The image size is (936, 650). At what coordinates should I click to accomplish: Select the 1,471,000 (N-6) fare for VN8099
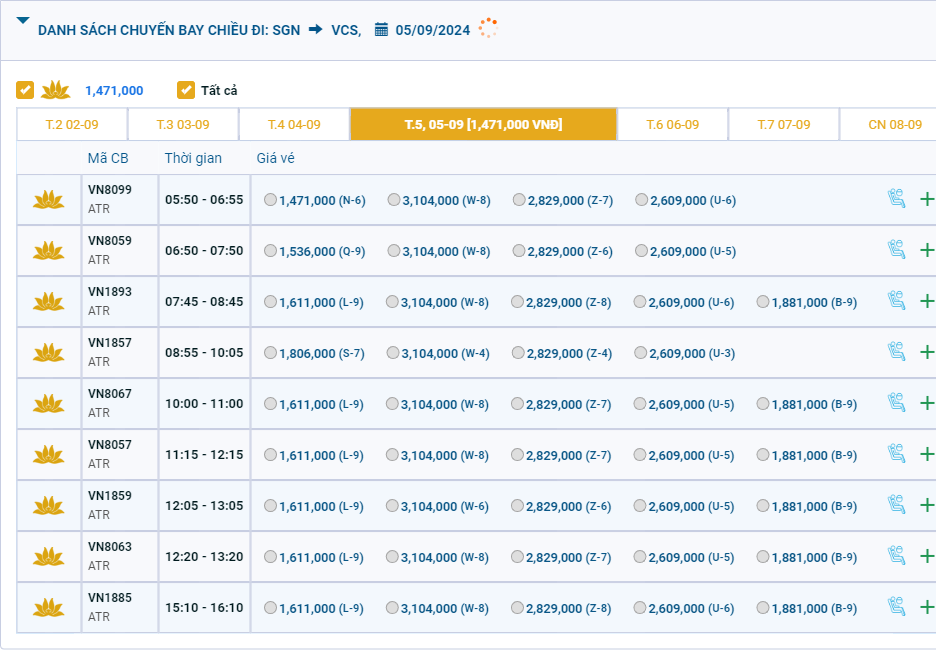click(x=271, y=200)
